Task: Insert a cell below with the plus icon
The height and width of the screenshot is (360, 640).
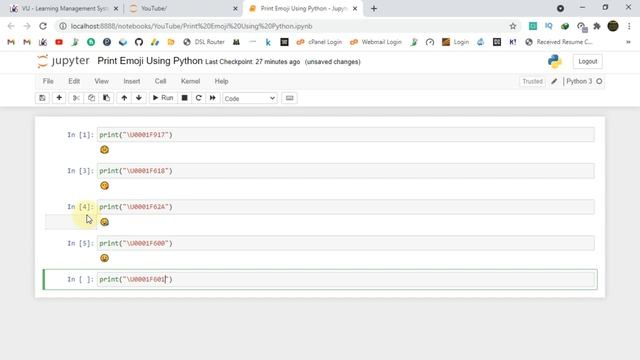Action: point(59,98)
